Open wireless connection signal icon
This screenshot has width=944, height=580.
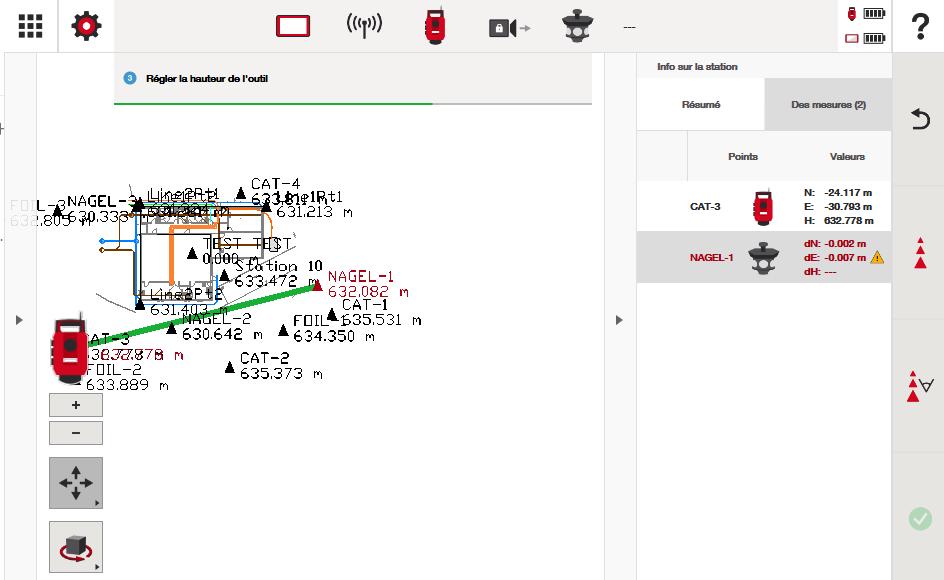click(x=364, y=27)
